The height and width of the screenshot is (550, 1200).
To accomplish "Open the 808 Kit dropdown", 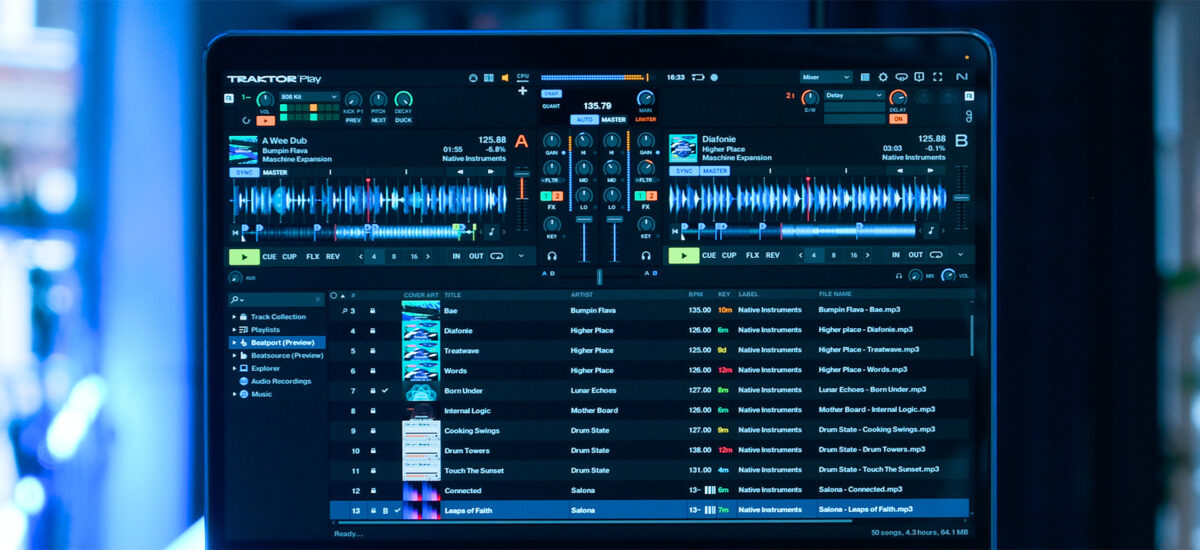I will [x=309, y=97].
